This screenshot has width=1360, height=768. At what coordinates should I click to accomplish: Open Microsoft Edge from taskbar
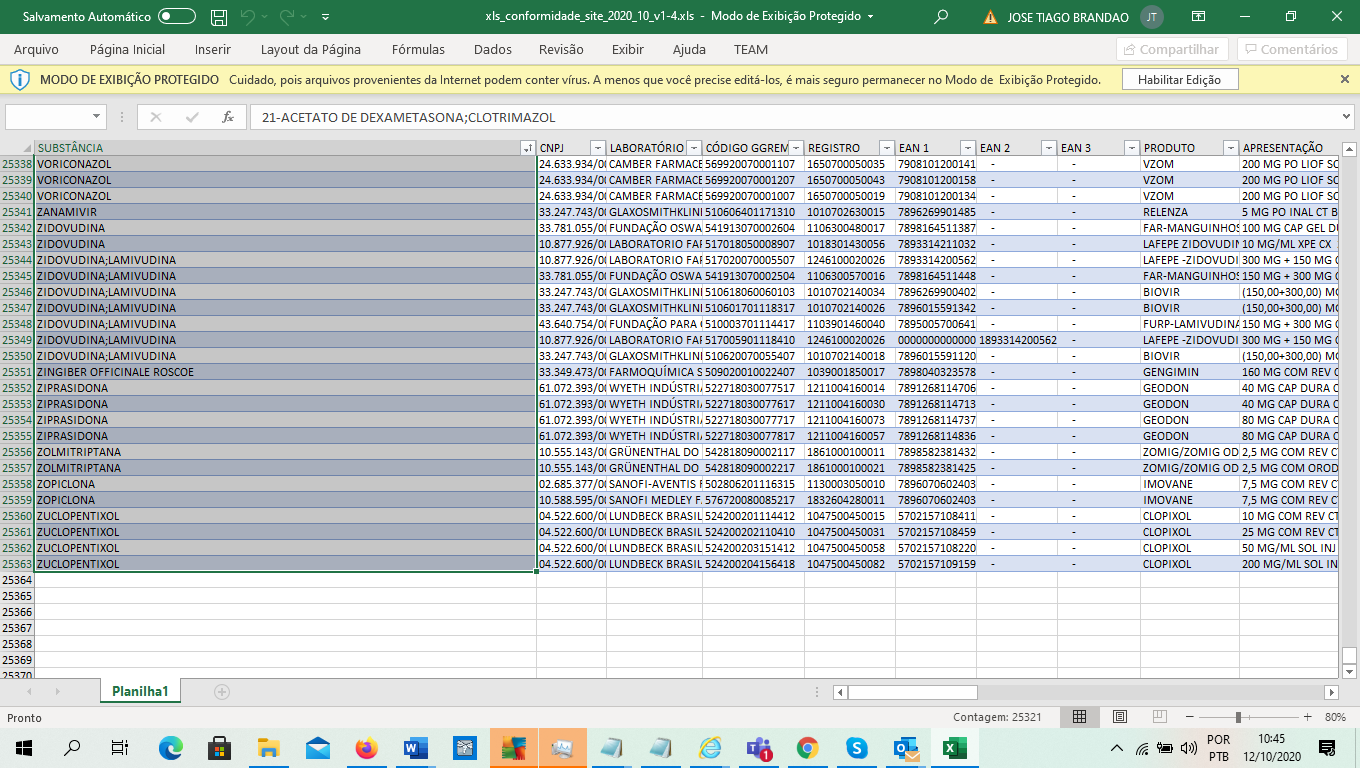(x=171, y=747)
